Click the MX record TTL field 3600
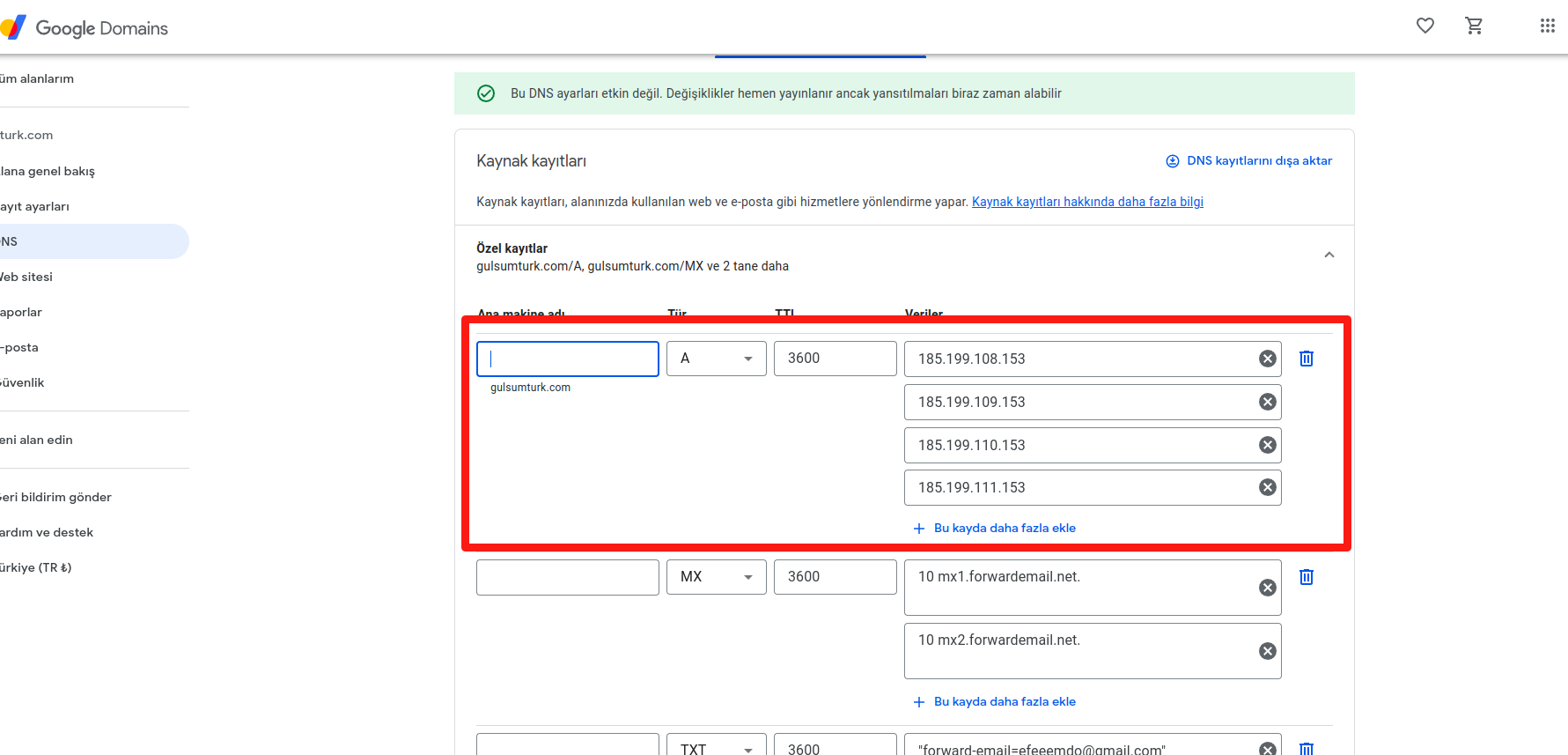 click(836, 577)
